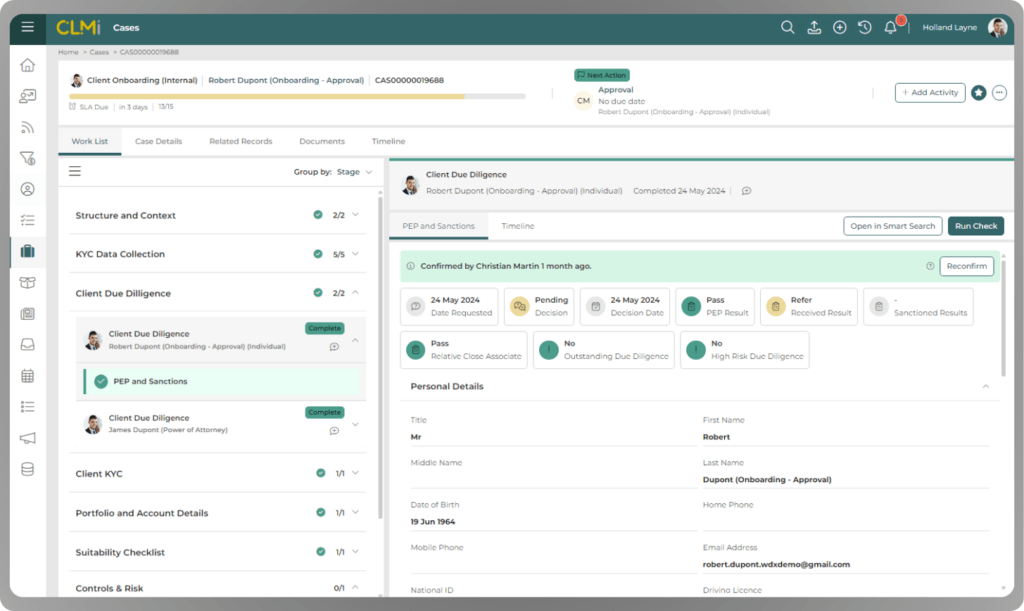Open comment icon in Robert Dupont due diligence row
Viewport: 1024px width, 611px height.
334,347
